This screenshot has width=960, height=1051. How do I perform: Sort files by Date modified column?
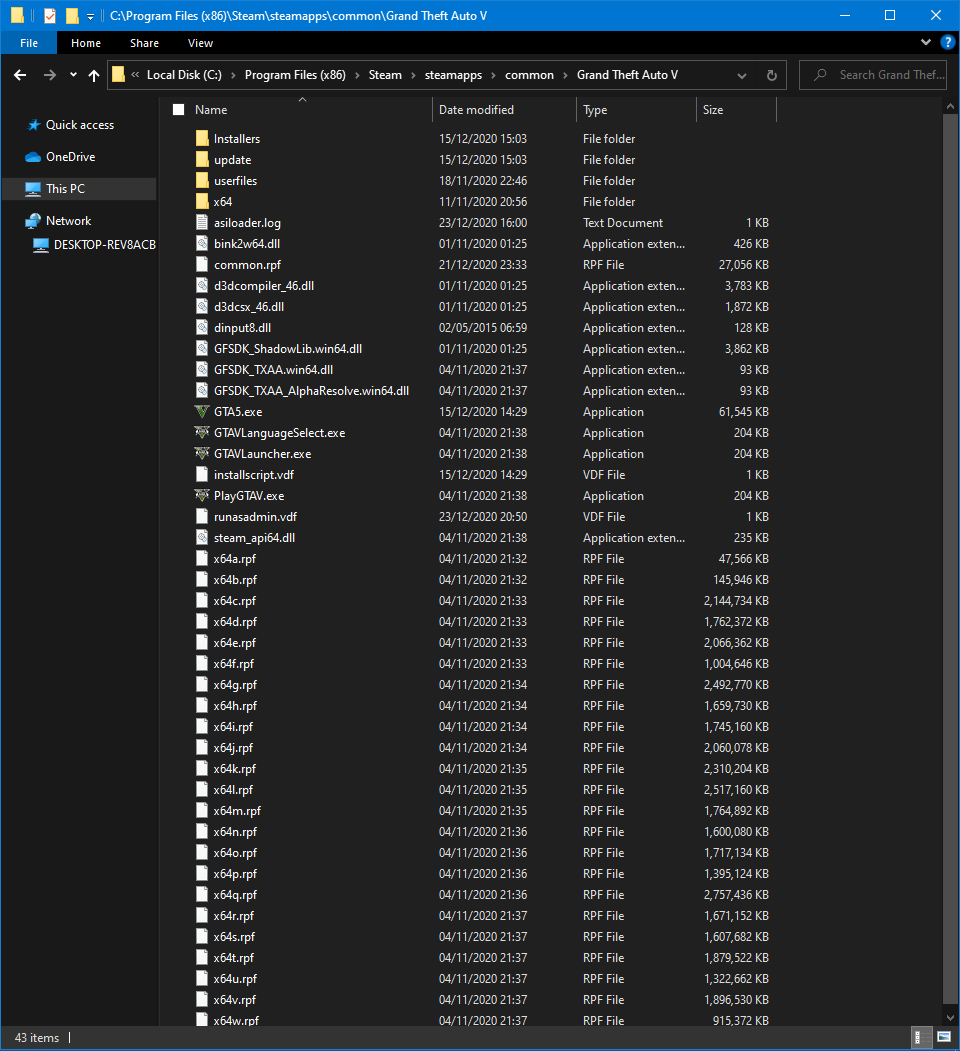coord(476,110)
